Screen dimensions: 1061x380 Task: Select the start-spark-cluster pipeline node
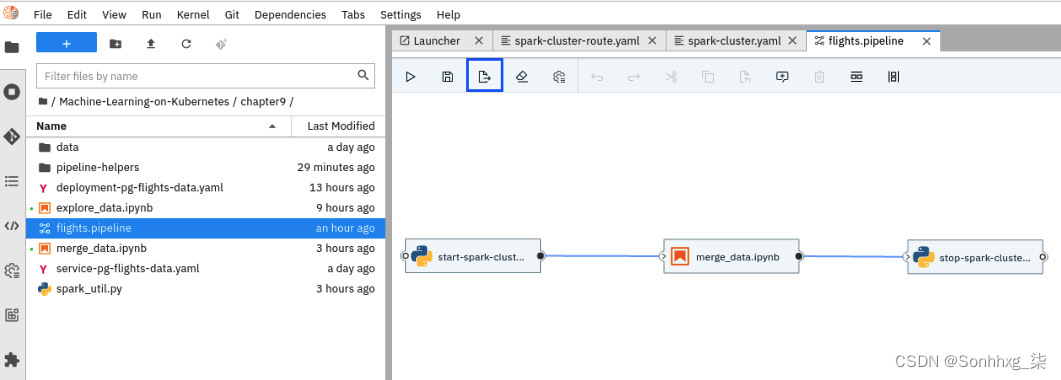pos(473,256)
